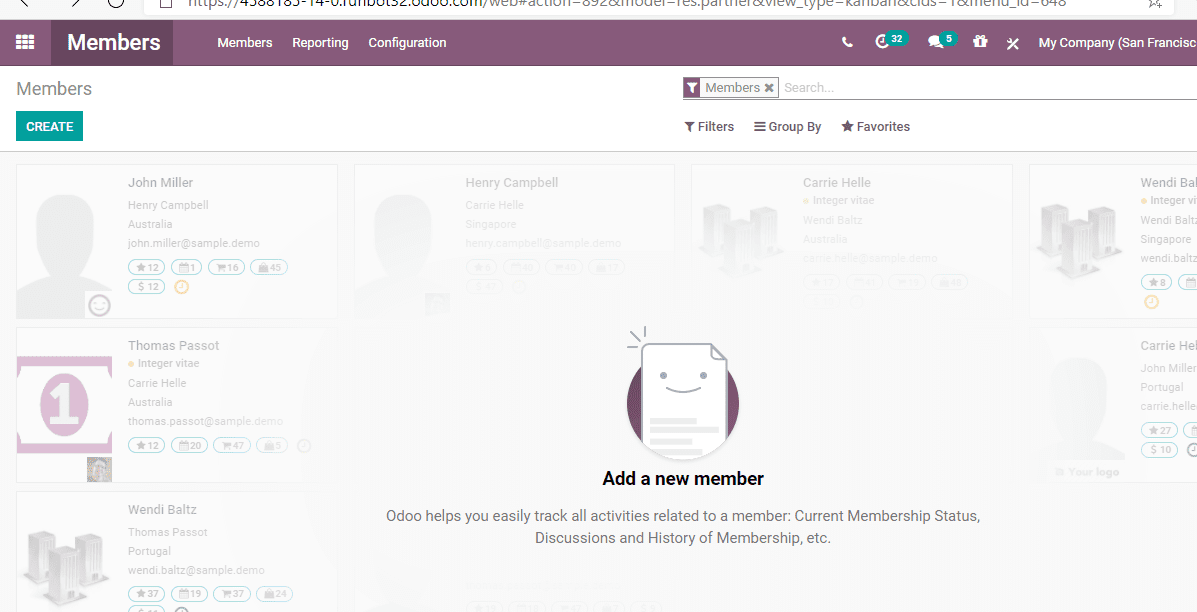Click the Carrie Helle card title

[837, 182]
